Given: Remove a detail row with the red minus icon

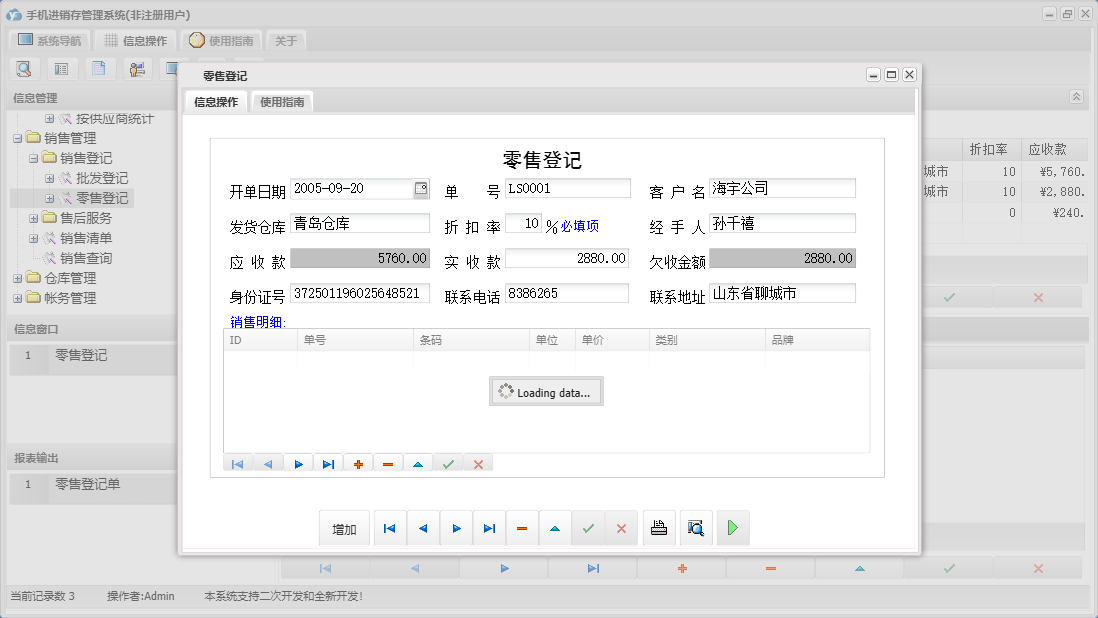Looking at the screenshot, I should (x=388, y=462).
